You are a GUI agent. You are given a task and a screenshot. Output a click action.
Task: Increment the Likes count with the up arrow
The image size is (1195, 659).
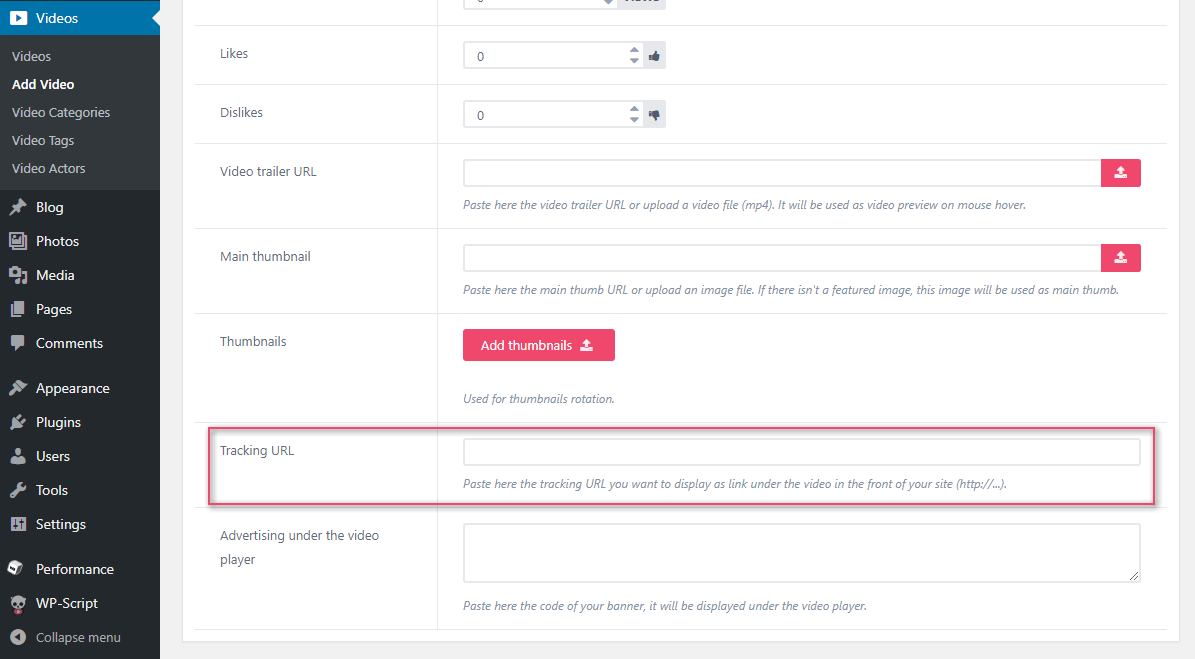633,49
